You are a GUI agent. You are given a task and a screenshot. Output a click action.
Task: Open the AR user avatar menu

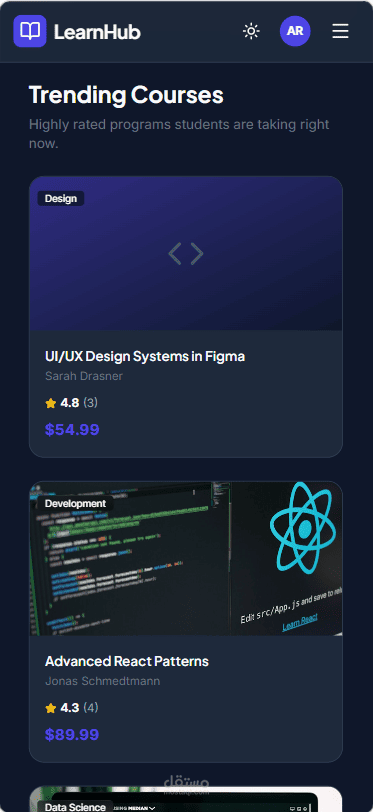pyautogui.click(x=295, y=31)
